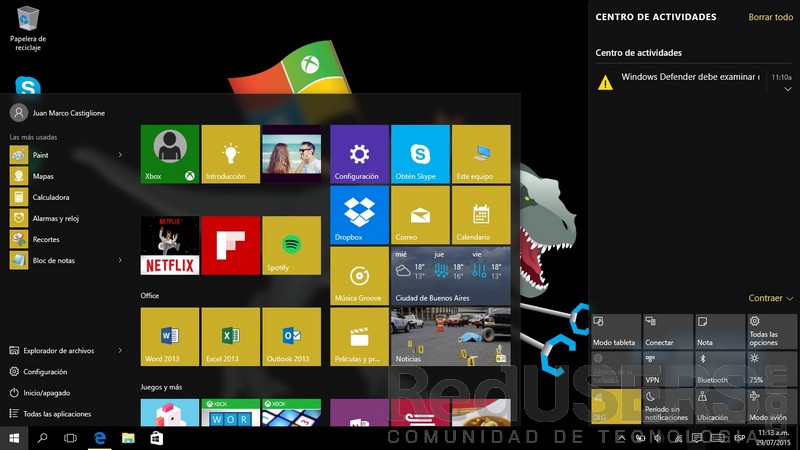
Task: Open the Correo mail tile
Action: point(420,215)
